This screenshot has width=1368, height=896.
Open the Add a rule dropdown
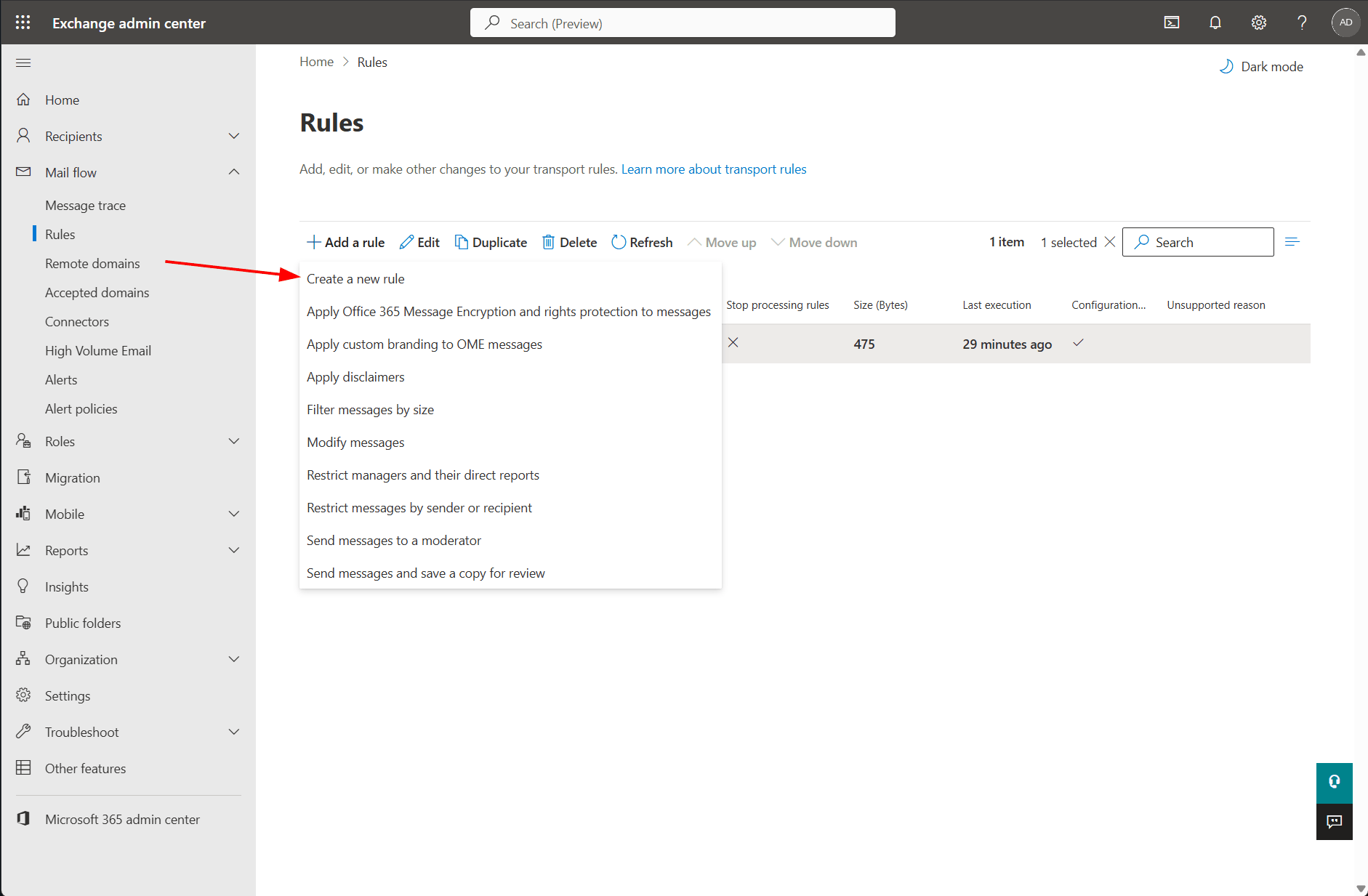[x=346, y=242]
